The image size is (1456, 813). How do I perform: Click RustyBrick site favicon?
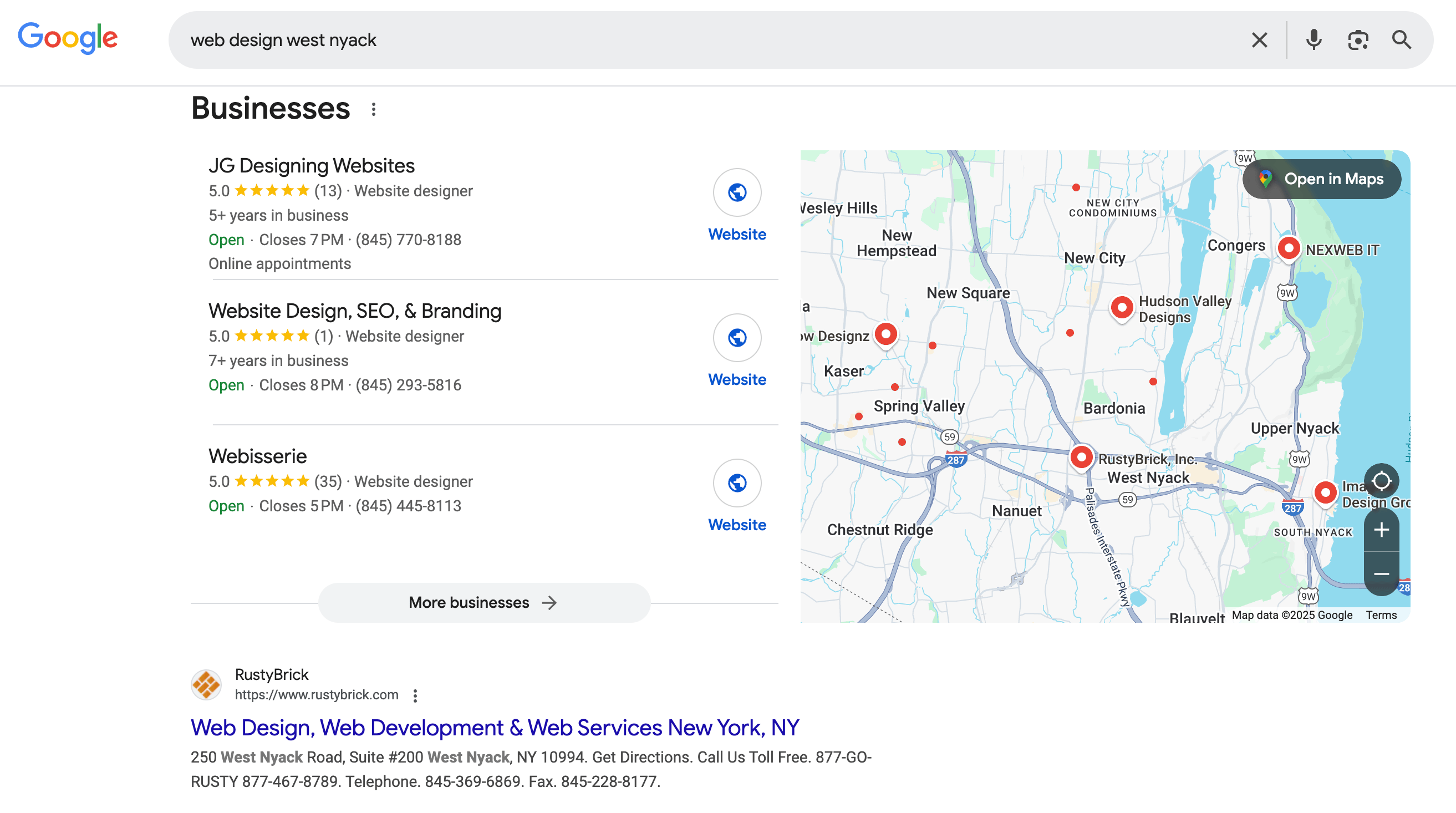tap(206, 685)
